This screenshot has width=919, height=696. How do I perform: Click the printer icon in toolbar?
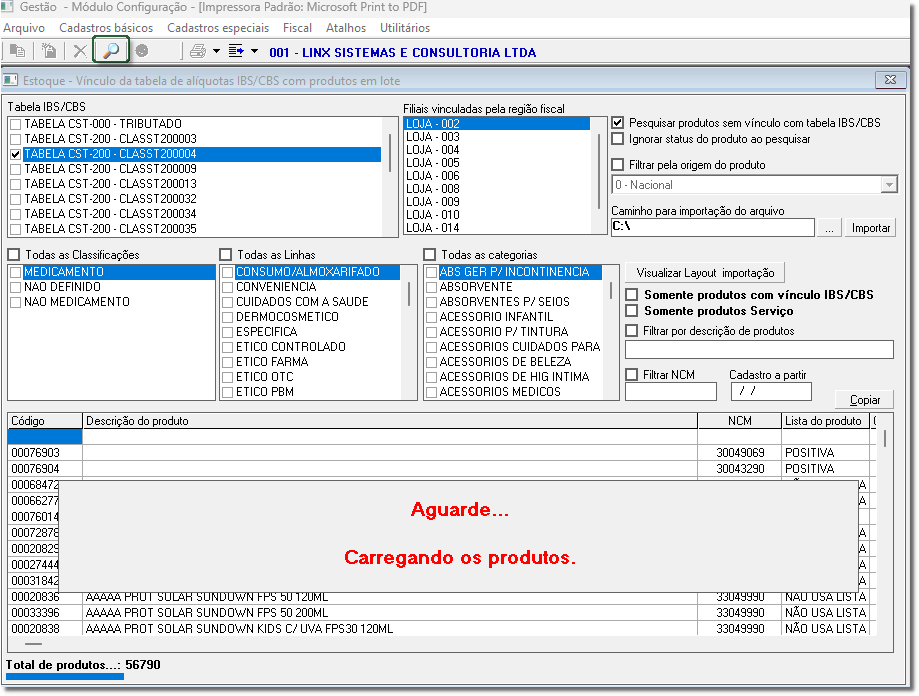point(197,51)
